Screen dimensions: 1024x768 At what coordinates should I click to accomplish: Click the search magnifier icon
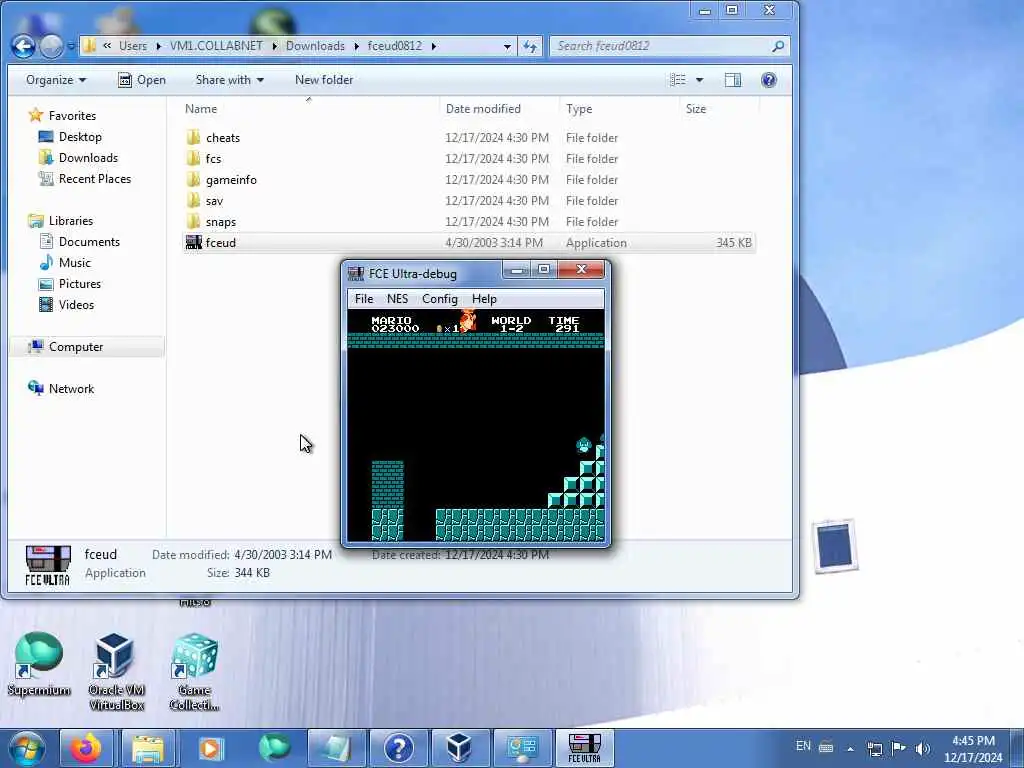(778, 46)
